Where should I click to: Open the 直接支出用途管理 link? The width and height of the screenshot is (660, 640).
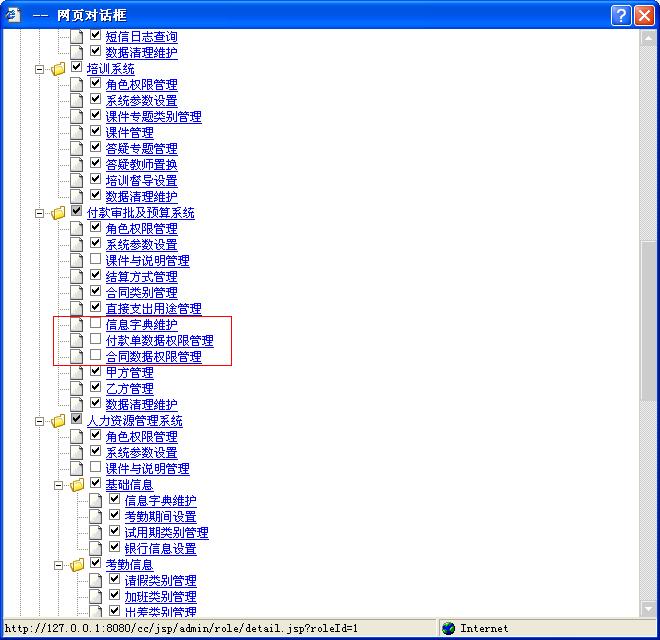click(154, 309)
